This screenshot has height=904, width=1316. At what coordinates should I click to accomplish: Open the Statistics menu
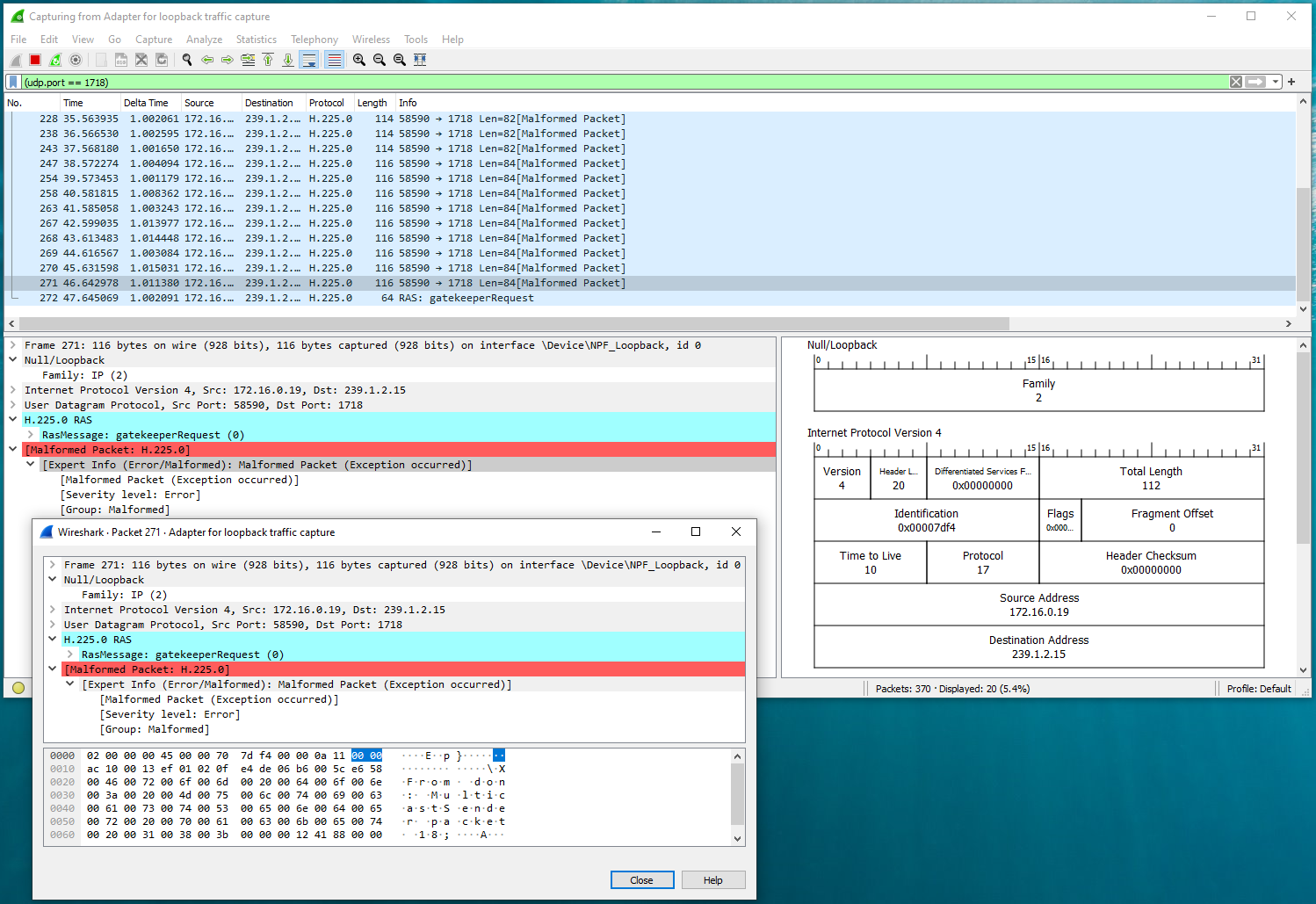(257, 40)
